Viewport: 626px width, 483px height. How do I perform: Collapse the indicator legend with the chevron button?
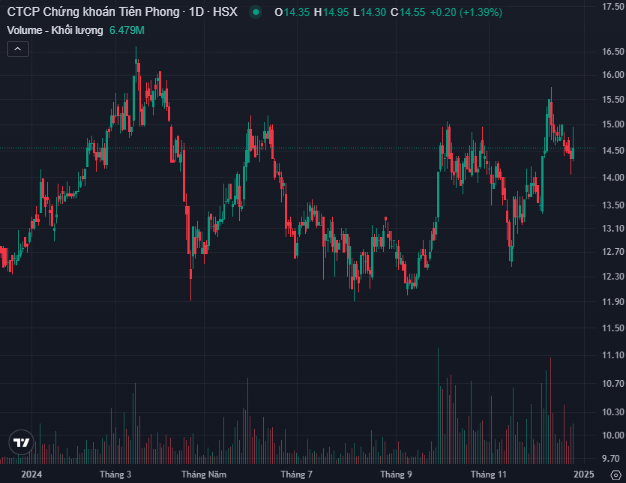pyautogui.click(x=18, y=49)
